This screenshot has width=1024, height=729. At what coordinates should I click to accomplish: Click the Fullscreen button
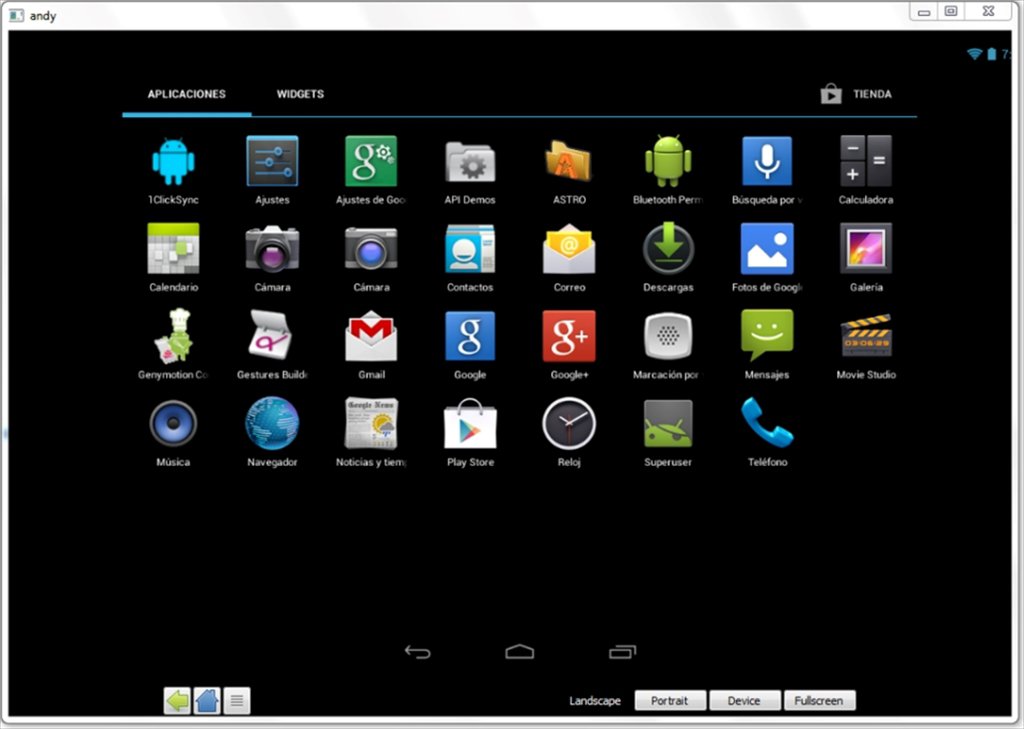819,701
